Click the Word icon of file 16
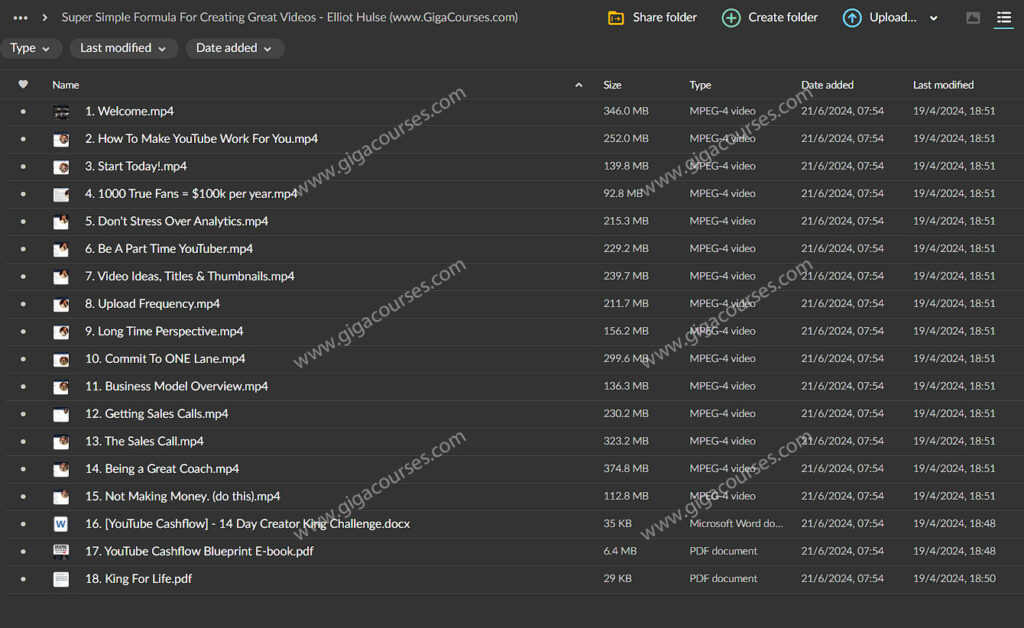 click(61, 524)
